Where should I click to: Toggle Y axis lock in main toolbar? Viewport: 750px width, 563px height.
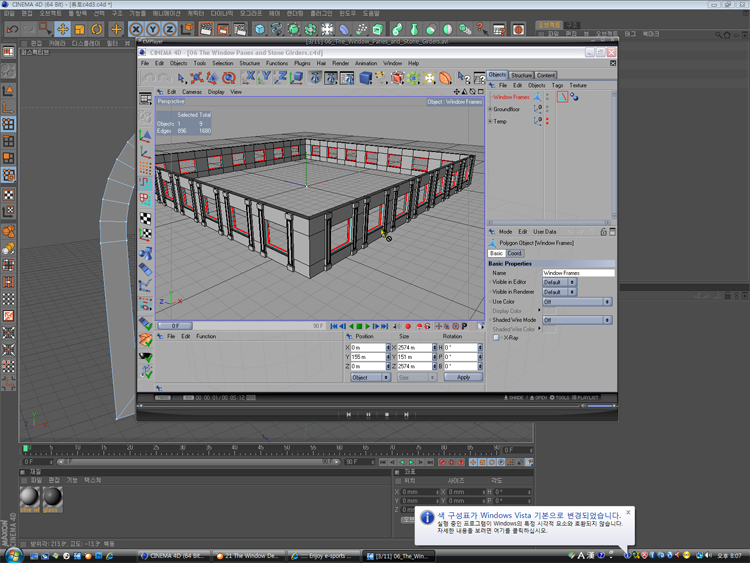point(153,29)
